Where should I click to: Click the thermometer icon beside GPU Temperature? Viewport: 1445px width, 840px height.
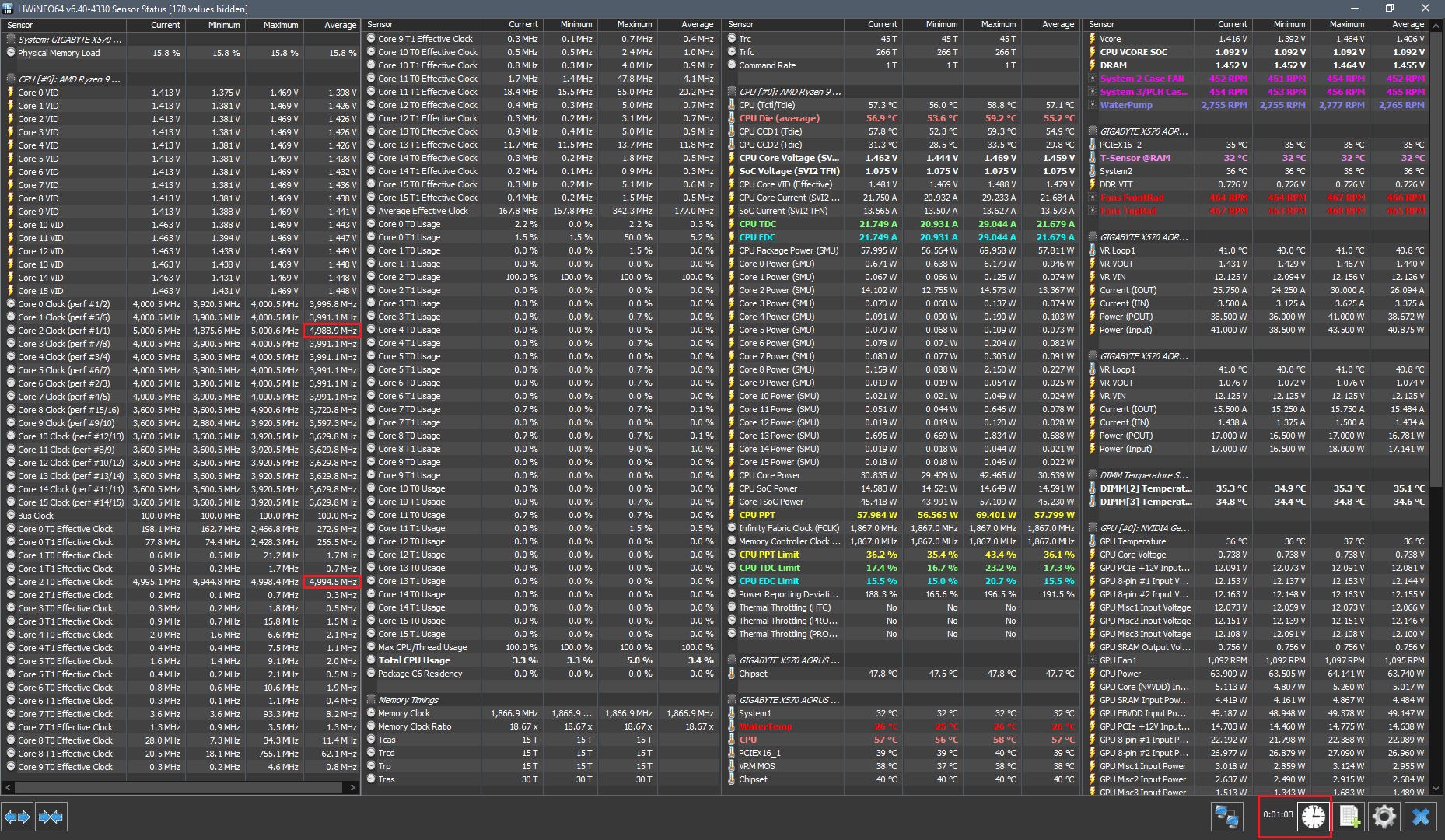(1093, 541)
